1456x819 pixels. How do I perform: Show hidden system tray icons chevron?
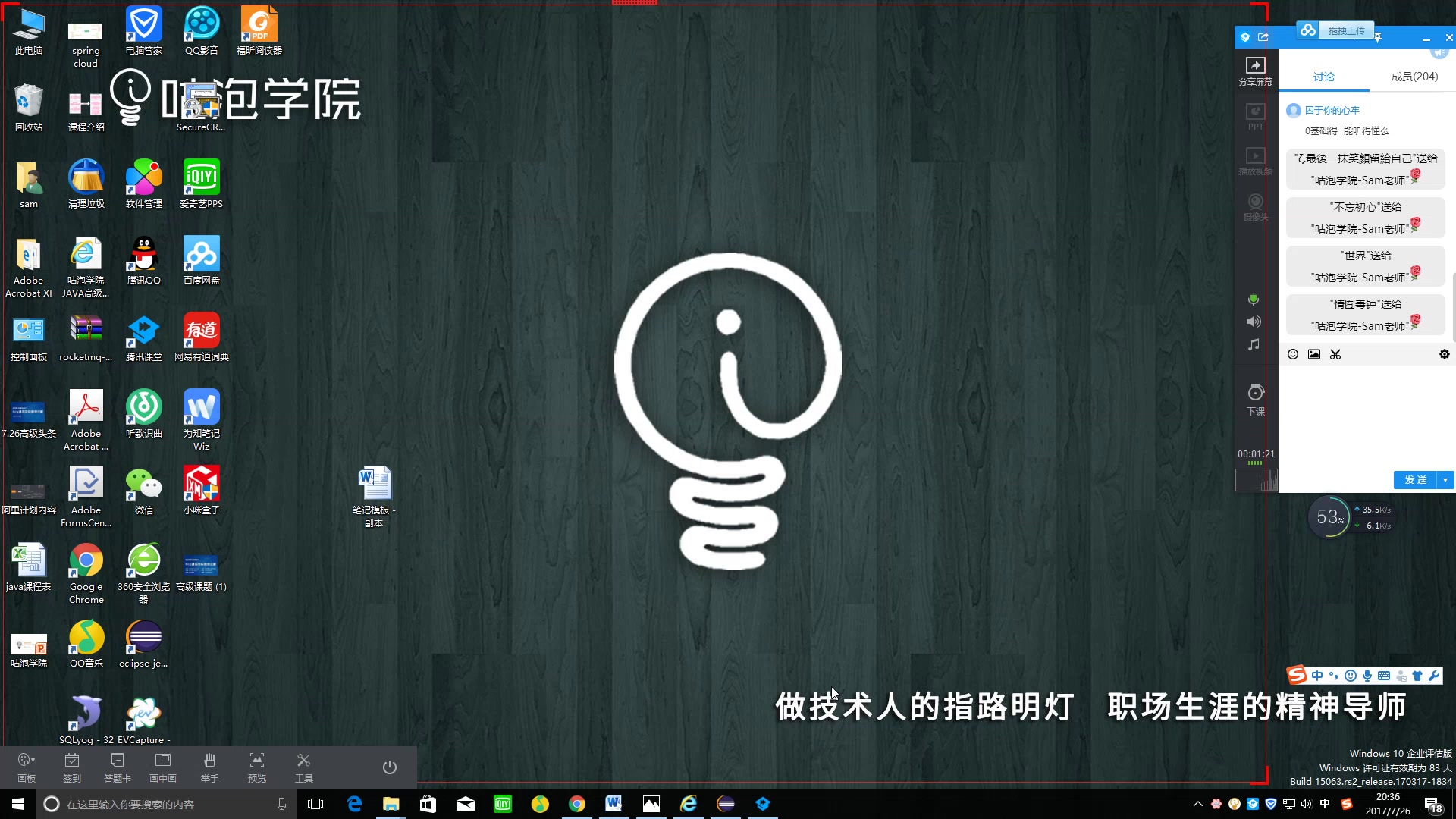pos(1198,804)
